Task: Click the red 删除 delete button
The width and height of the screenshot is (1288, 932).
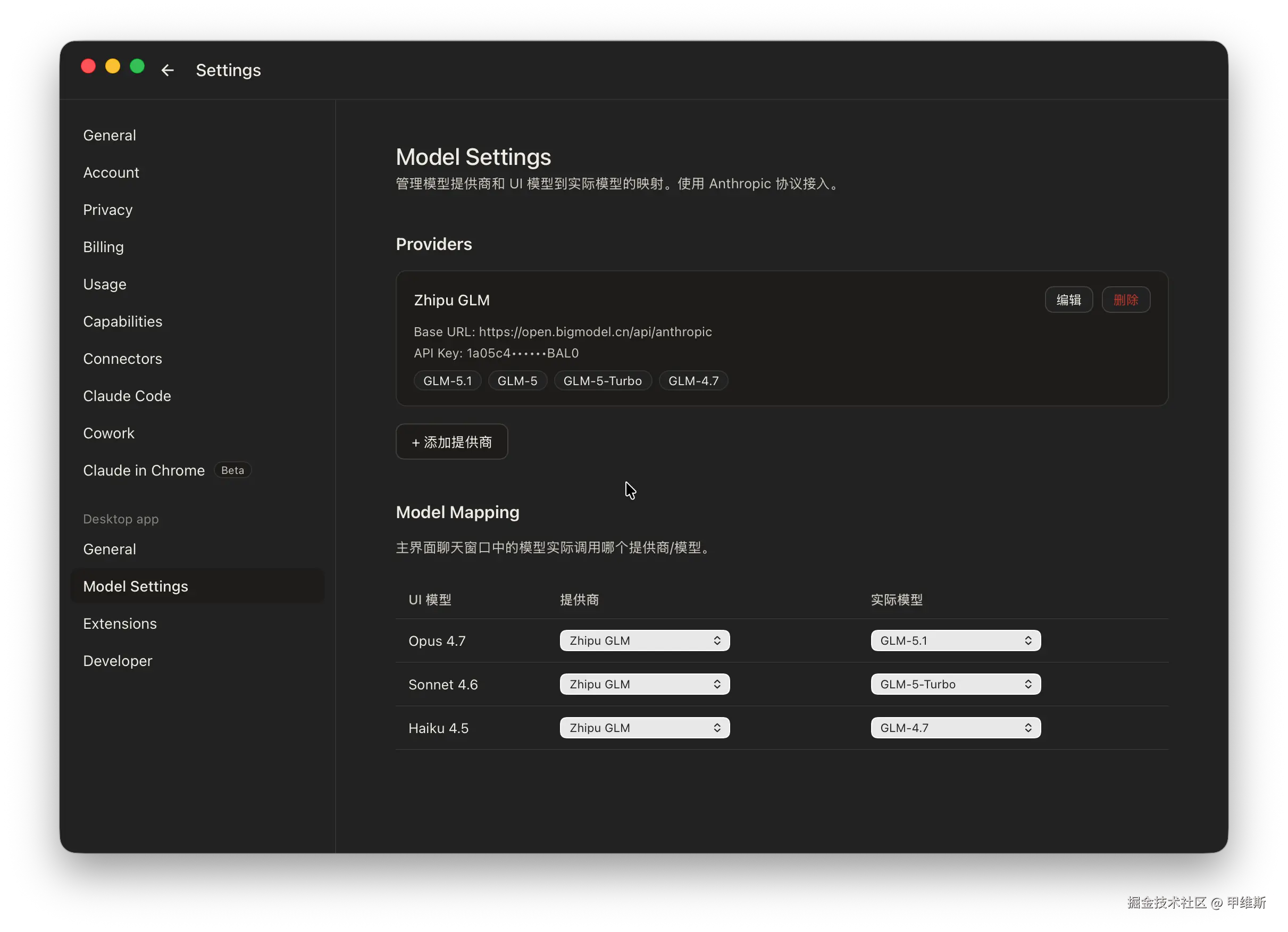Action: click(1126, 300)
